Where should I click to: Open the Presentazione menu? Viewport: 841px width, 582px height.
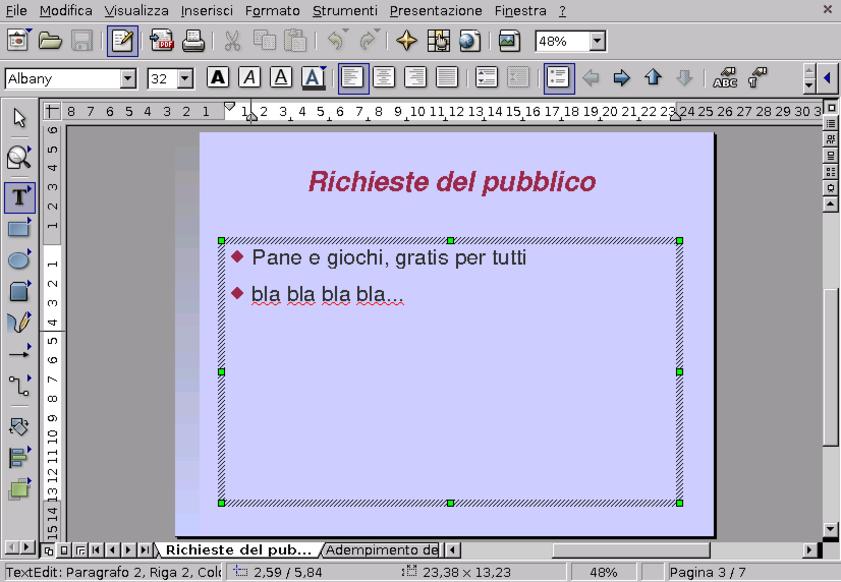pos(435,10)
